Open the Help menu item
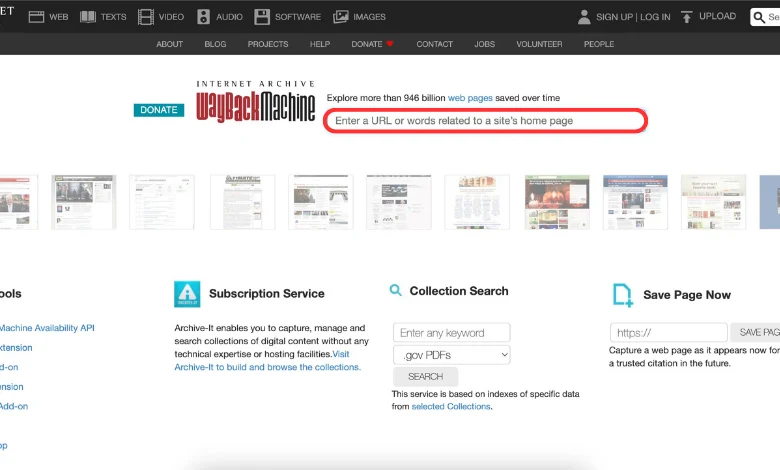Viewport: 780px width, 470px height. click(320, 44)
